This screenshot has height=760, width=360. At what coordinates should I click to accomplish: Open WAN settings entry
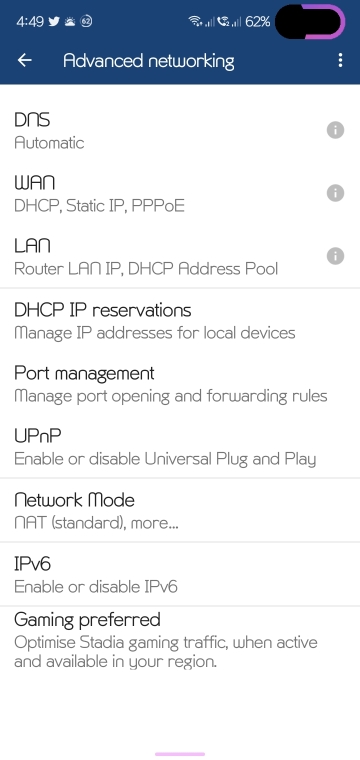coord(180,193)
